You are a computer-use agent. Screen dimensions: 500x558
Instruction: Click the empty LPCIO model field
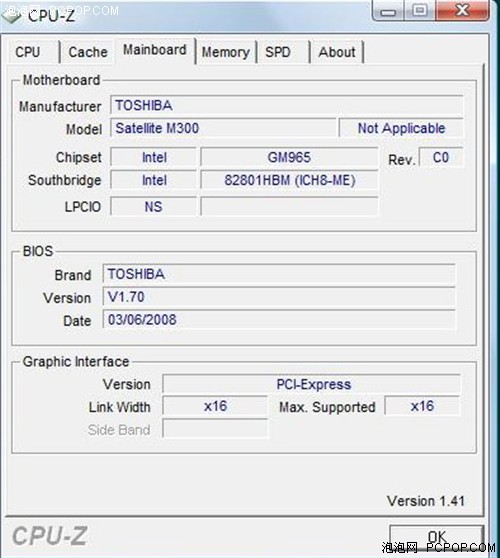[x=289, y=206]
